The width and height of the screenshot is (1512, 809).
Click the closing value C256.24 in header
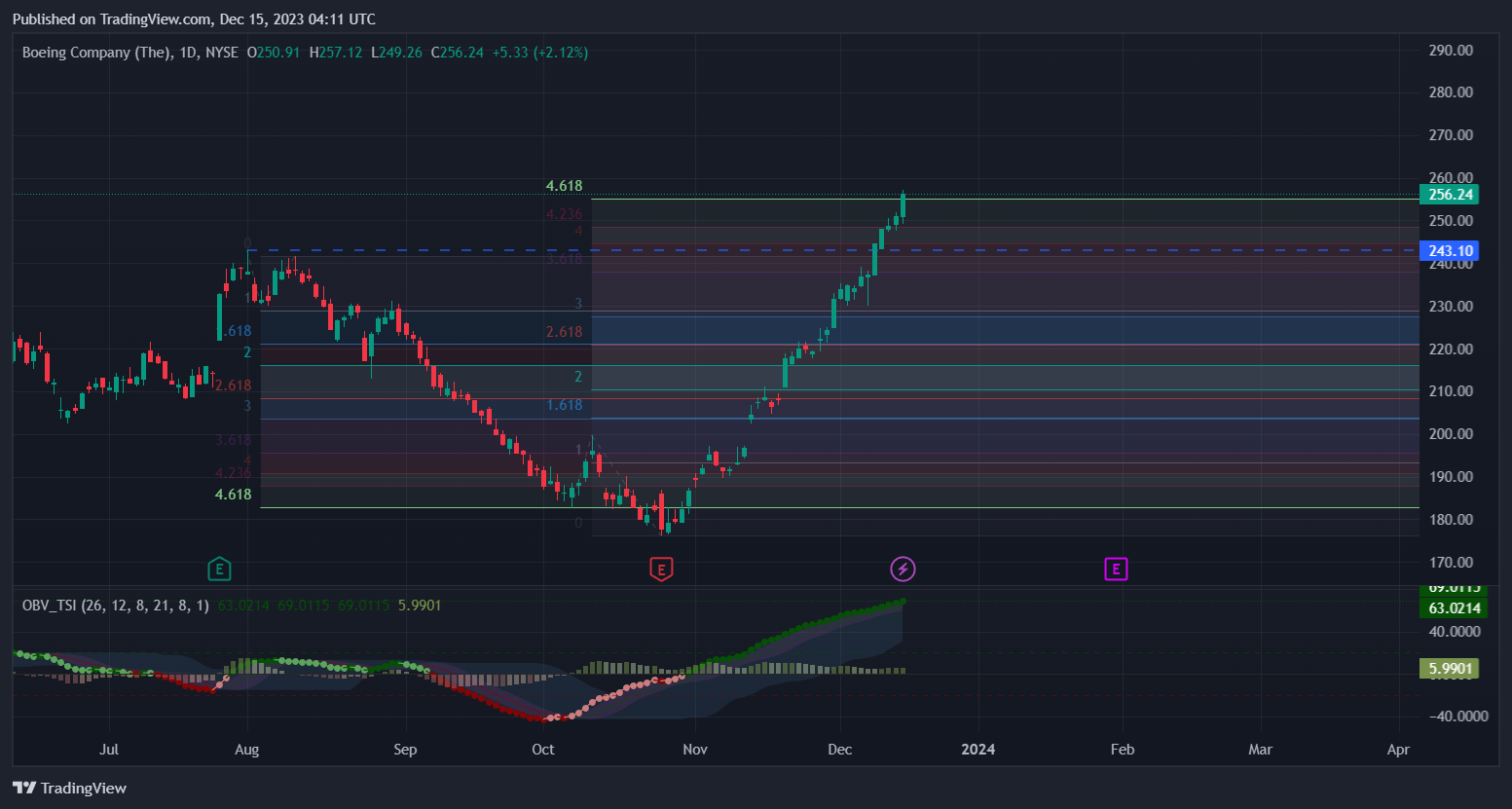(458, 53)
